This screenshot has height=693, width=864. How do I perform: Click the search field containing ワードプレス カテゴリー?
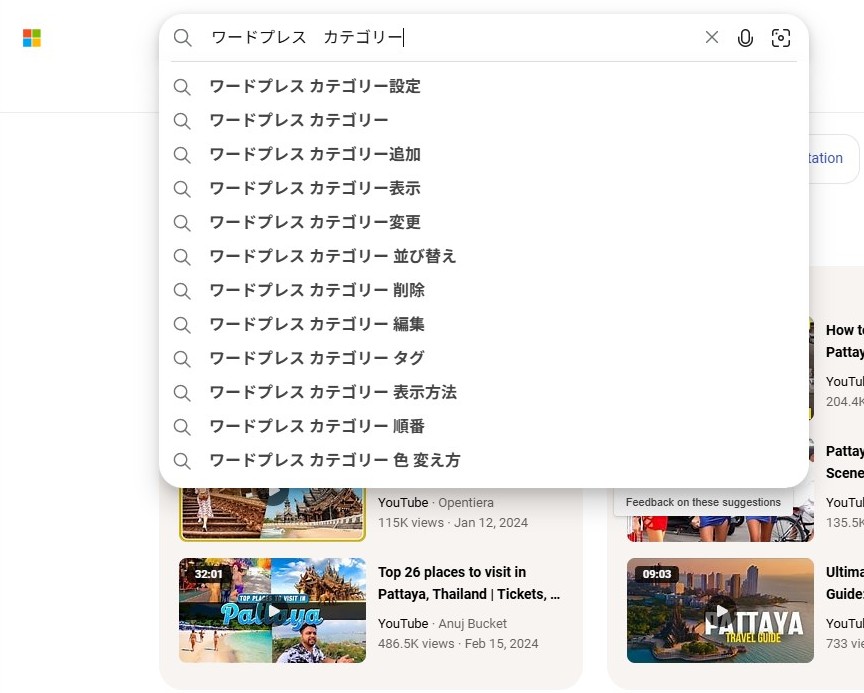(x=450, y=38)
